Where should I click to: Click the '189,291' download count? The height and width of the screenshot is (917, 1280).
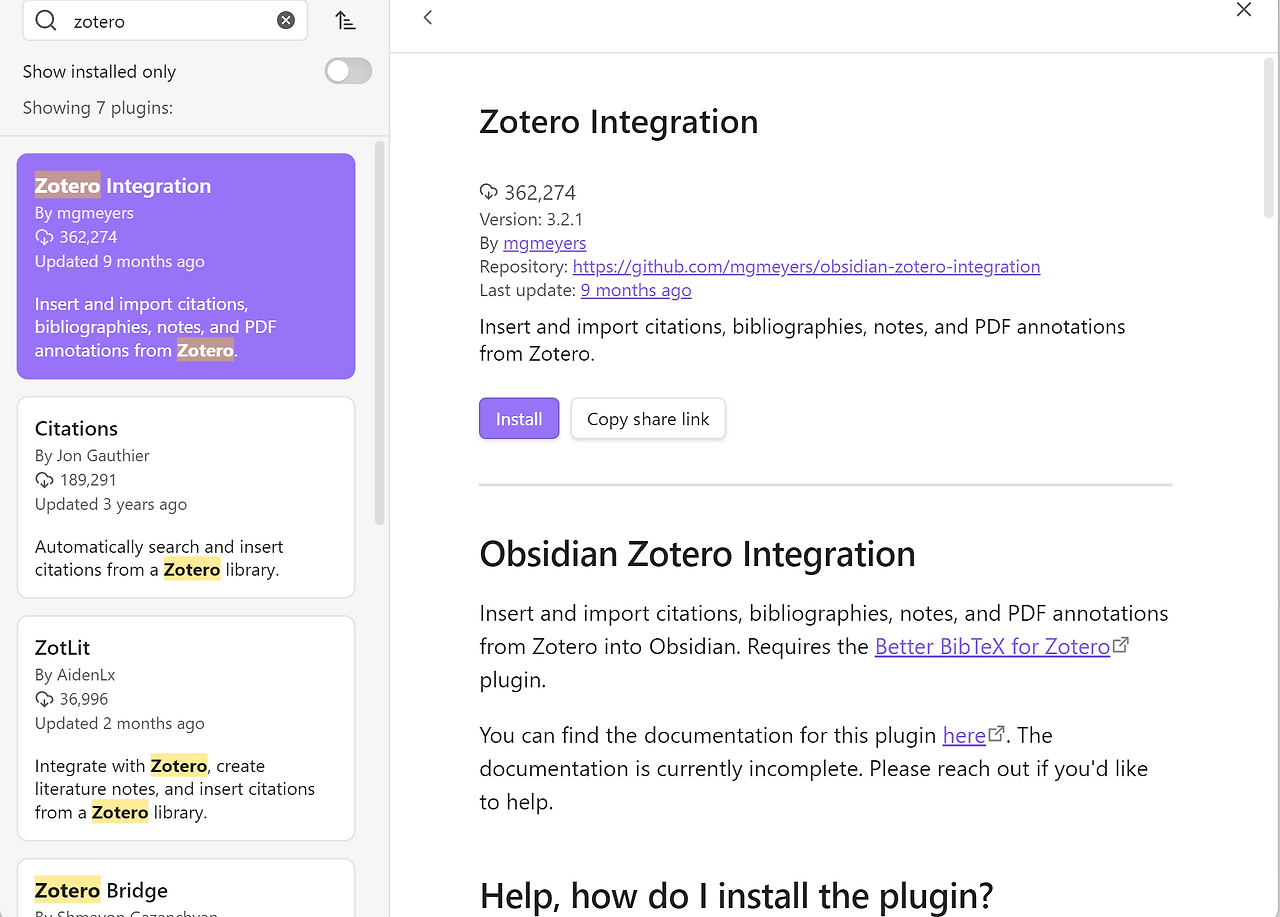(x=88, y=480)
